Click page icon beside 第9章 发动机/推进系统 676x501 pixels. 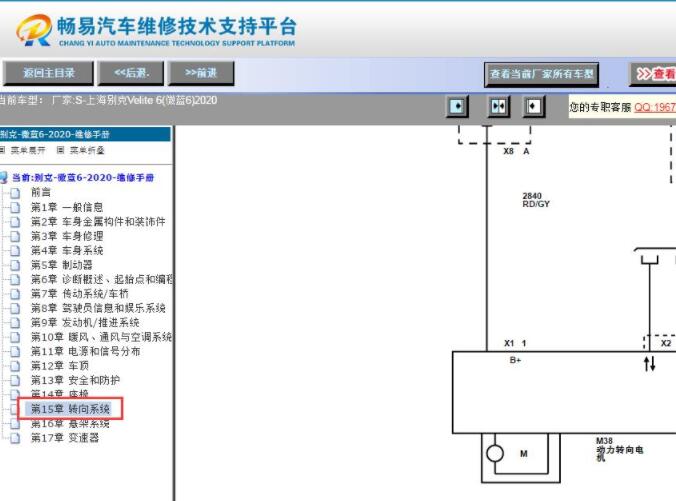point(15,323)
